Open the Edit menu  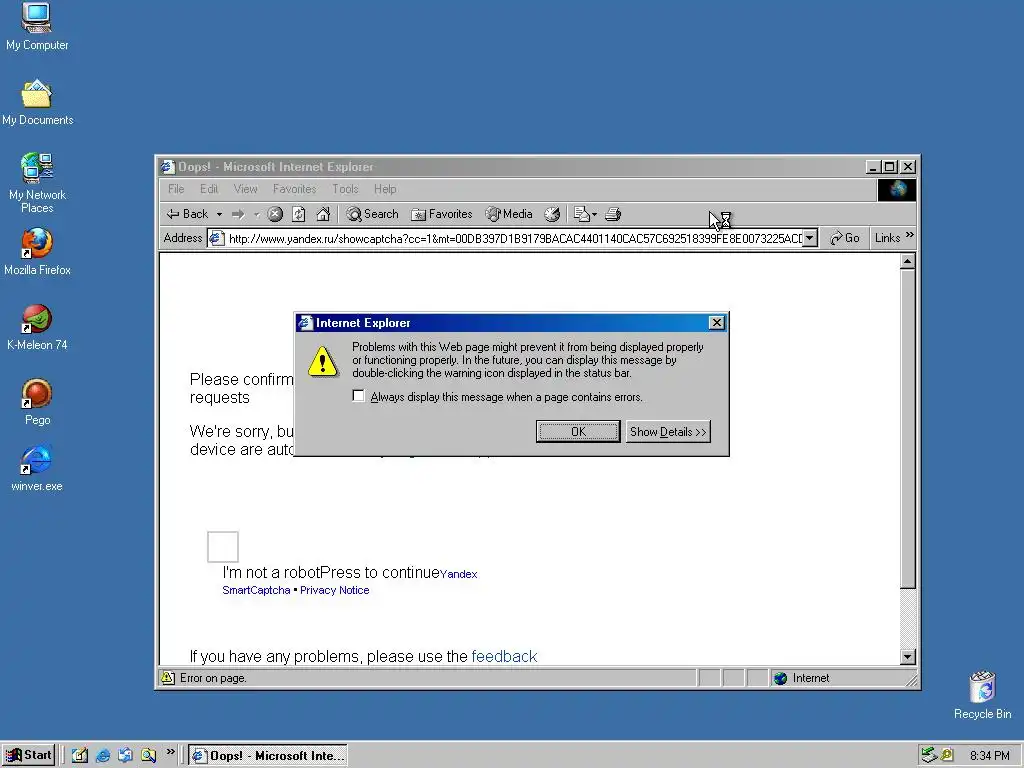point(209,189)
